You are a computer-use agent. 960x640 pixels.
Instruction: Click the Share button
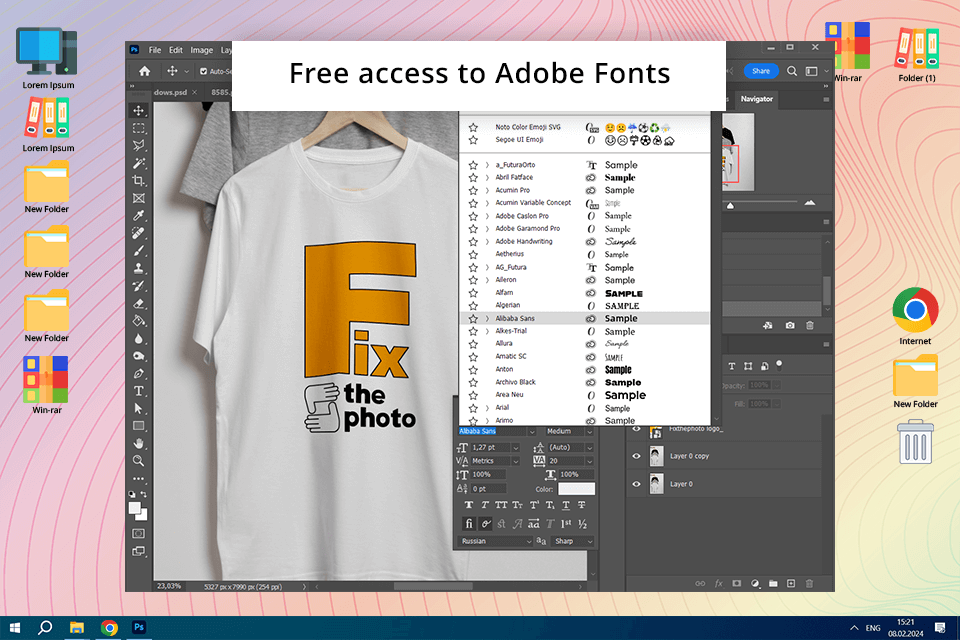coord(760,71)
